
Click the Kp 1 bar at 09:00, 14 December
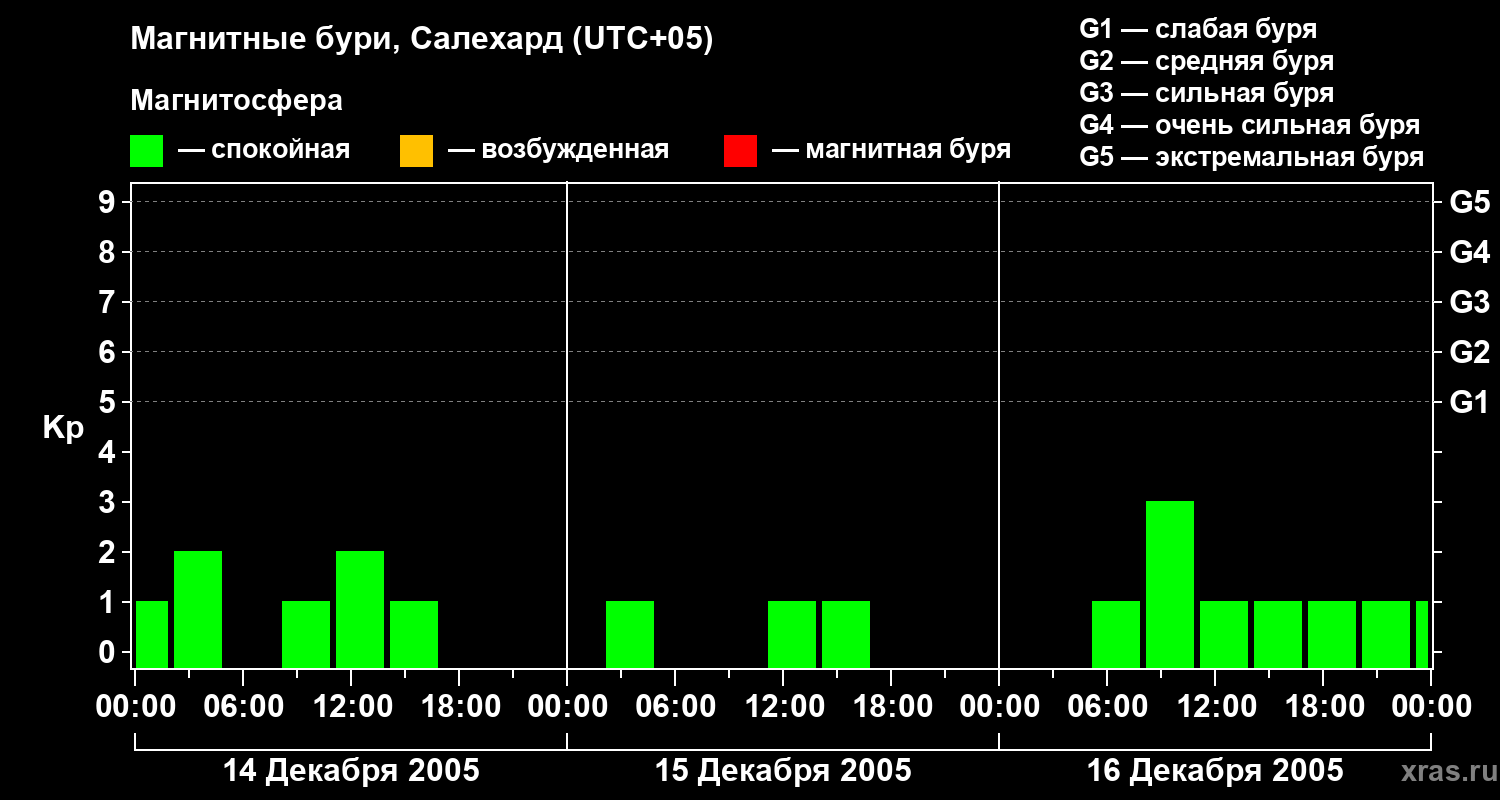[306, 634]
